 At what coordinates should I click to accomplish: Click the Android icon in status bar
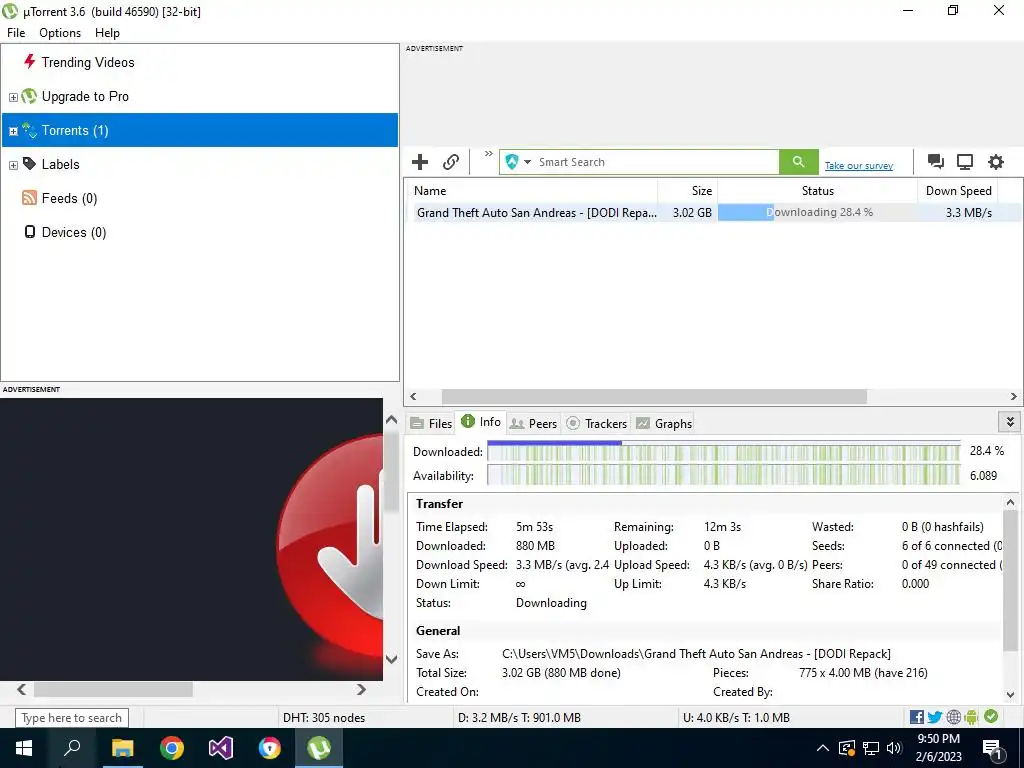pos(971,717)
